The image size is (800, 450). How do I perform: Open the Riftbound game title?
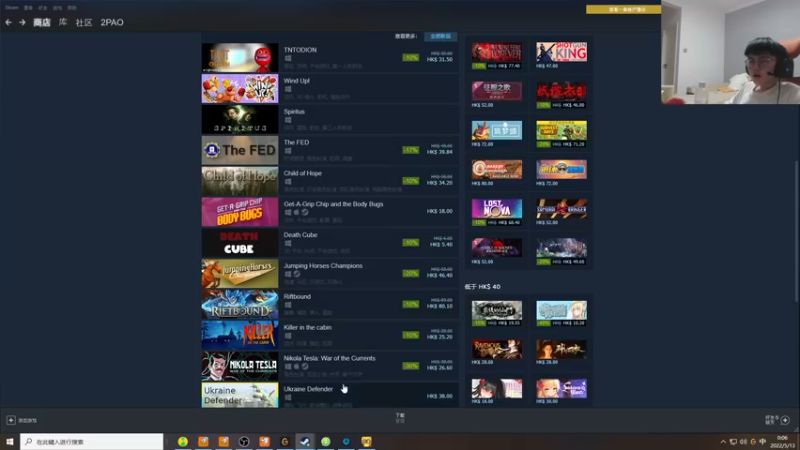[297, 296]
